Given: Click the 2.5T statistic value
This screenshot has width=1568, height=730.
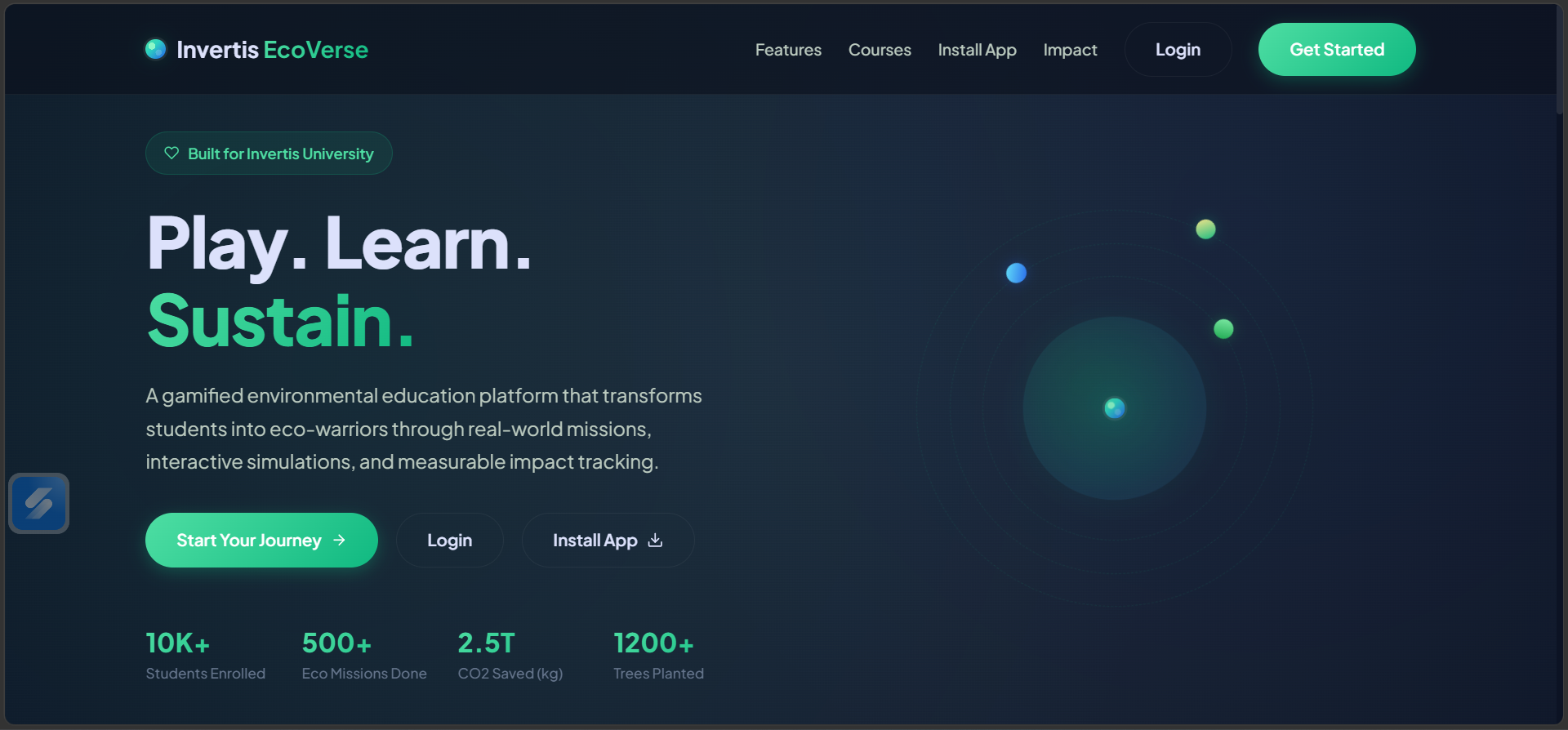Looking at the screenshot, I should coord(486,643).
